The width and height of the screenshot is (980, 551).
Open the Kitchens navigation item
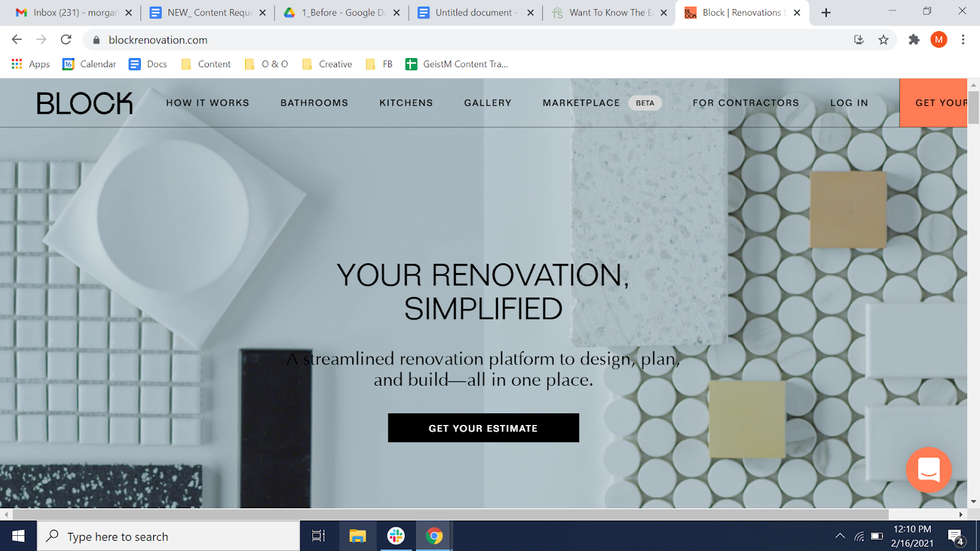(406, 102)
